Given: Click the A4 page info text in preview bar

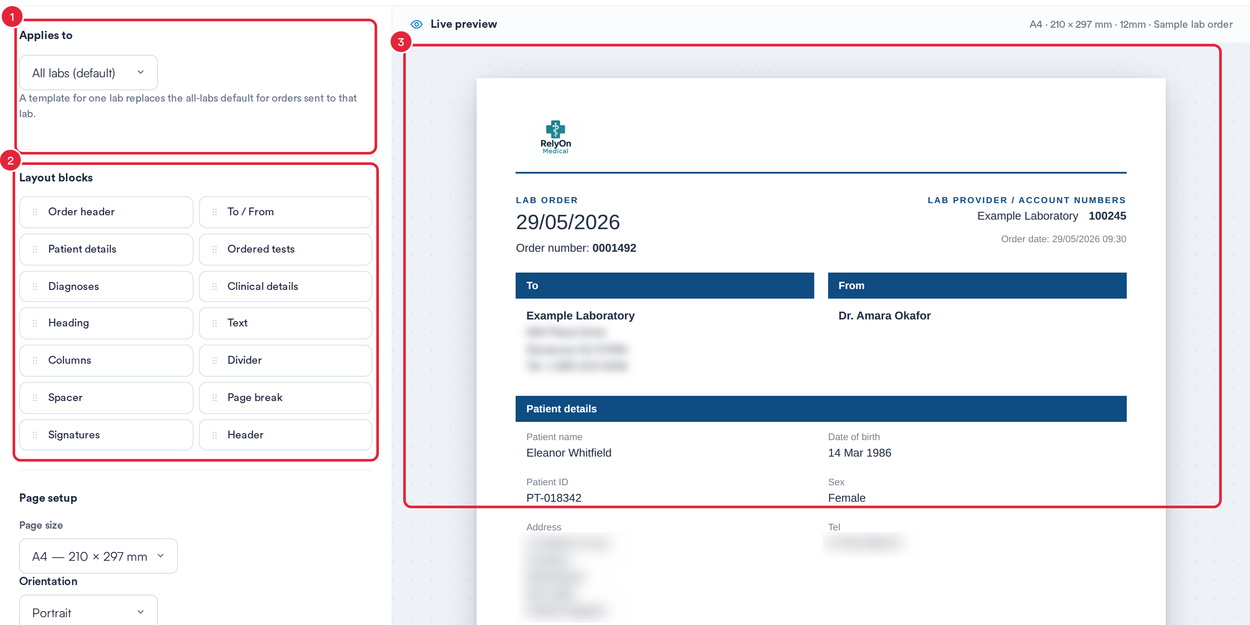Looking at the screenshot, I should click(1131, 24).
